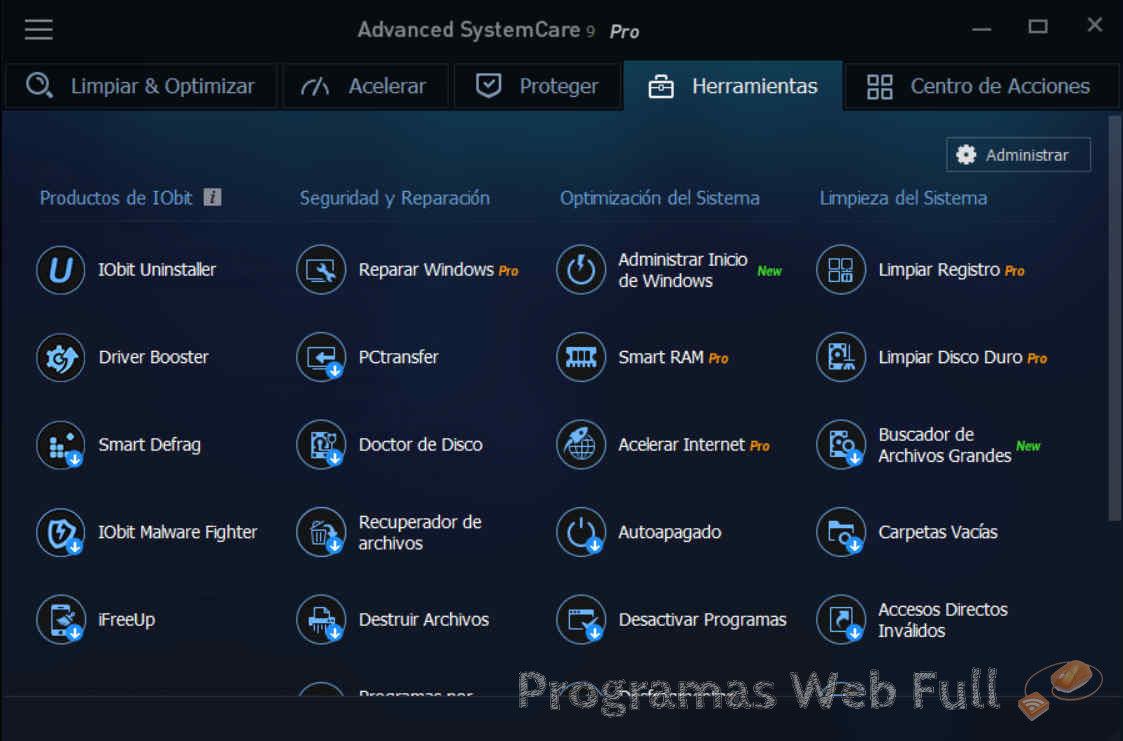Image resolution: width=1123 pixels, height=741 pixels.
Task: Click Seguridad y Reparación heading
Action: (395, 198)
